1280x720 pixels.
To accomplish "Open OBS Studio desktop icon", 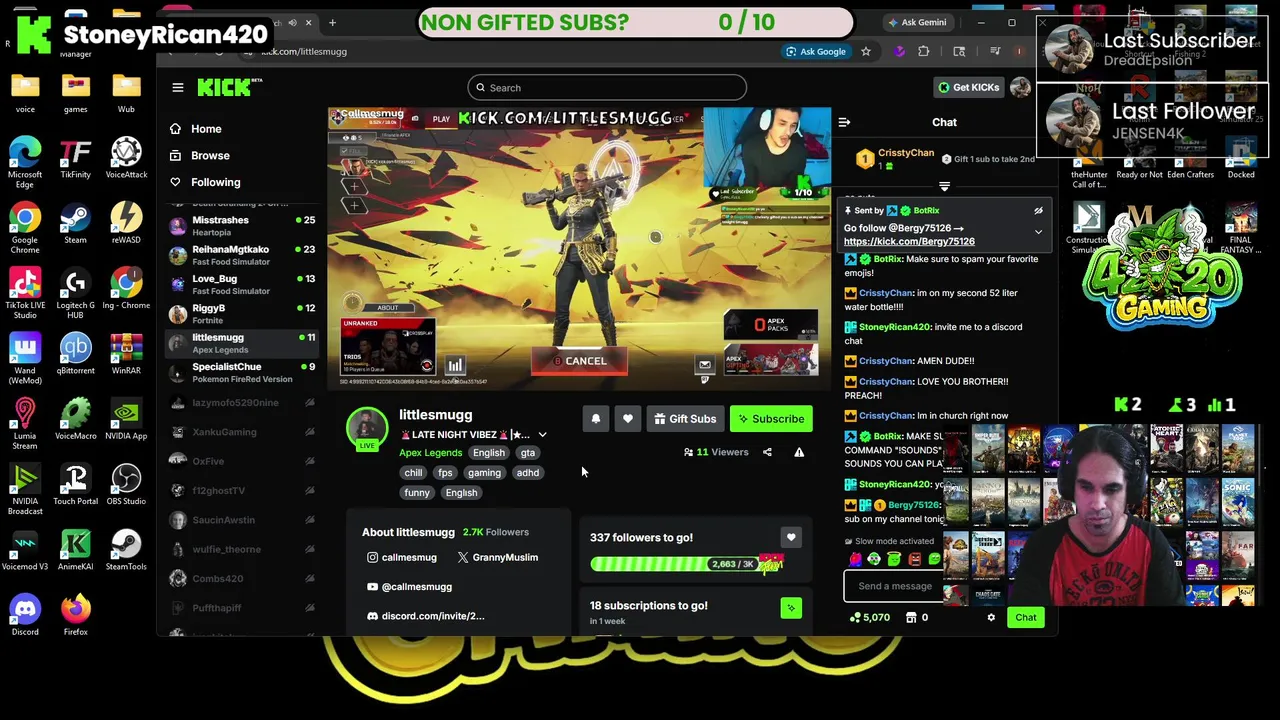I will tap(126, 485).
